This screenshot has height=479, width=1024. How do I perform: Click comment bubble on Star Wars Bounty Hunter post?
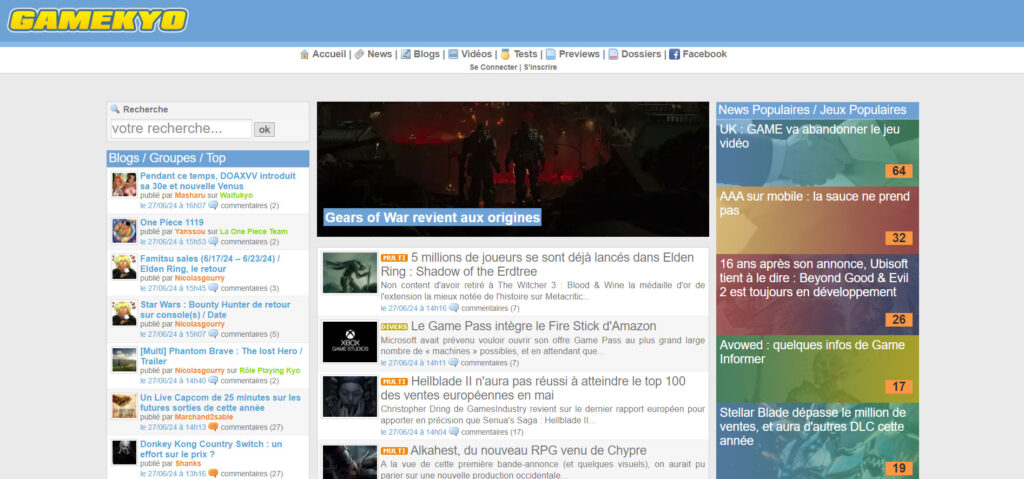pyautogui.click(x=213, y=334)
